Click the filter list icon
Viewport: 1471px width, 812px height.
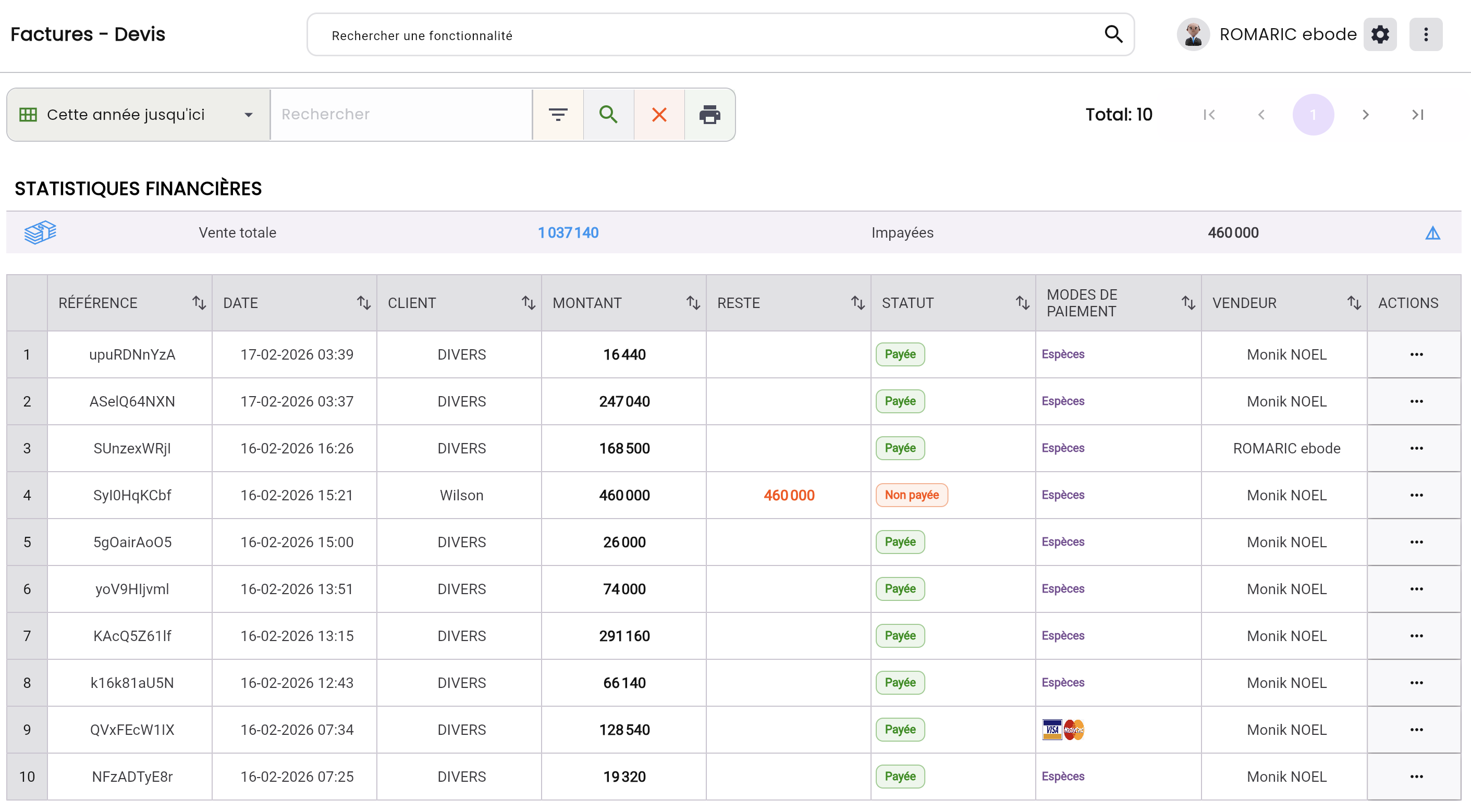557,115
